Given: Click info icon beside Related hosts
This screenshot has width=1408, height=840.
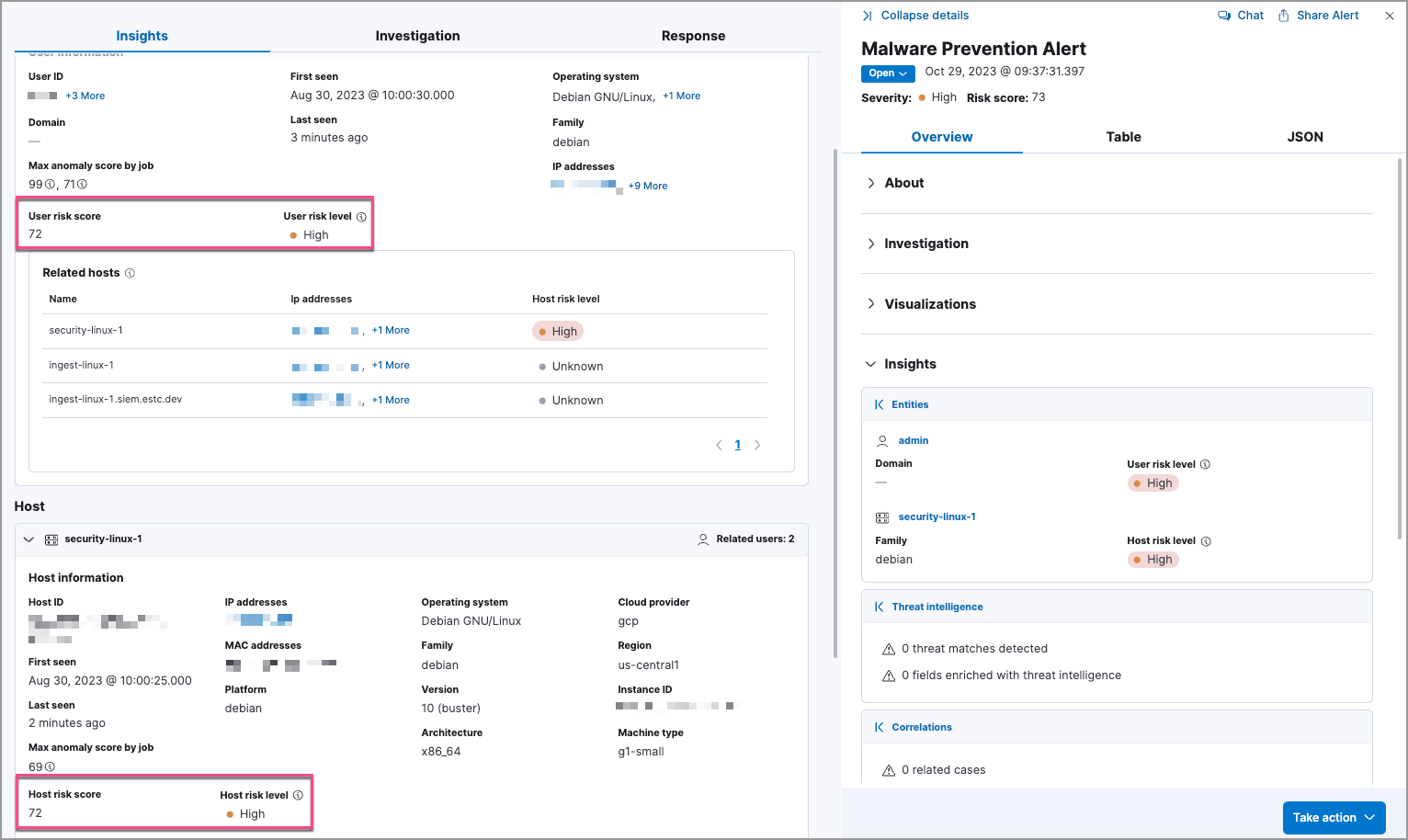Looking at the screenshot, I should pyautogui.click(x=130, y=273).
